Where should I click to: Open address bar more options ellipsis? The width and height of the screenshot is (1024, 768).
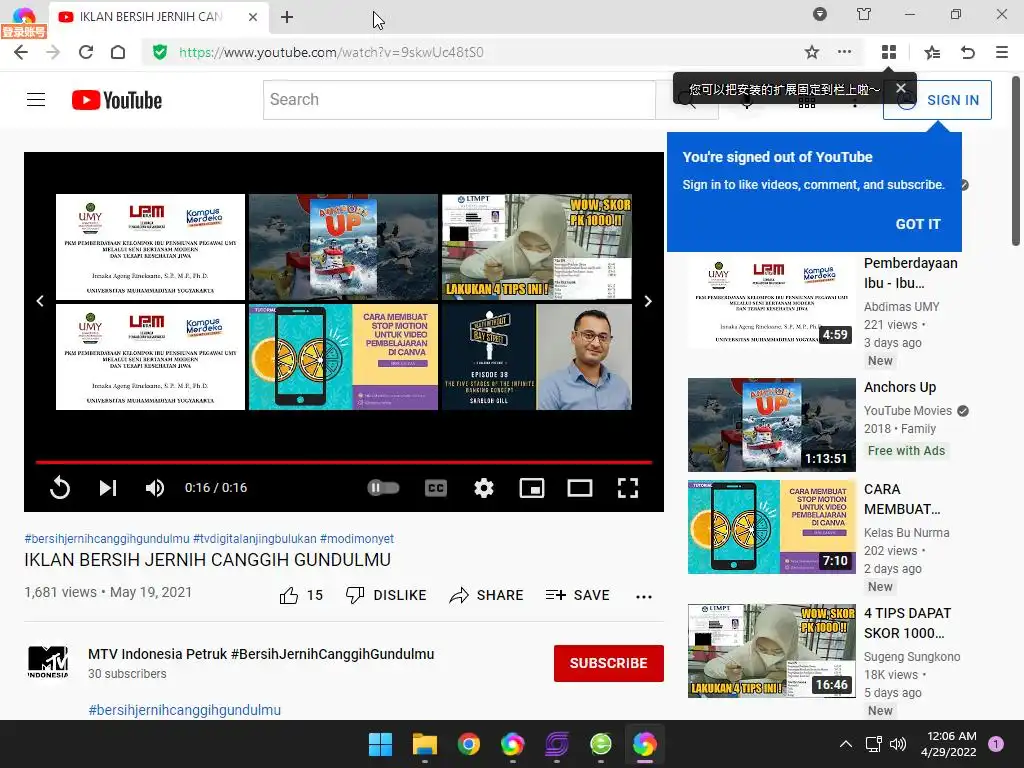point(844,52)
